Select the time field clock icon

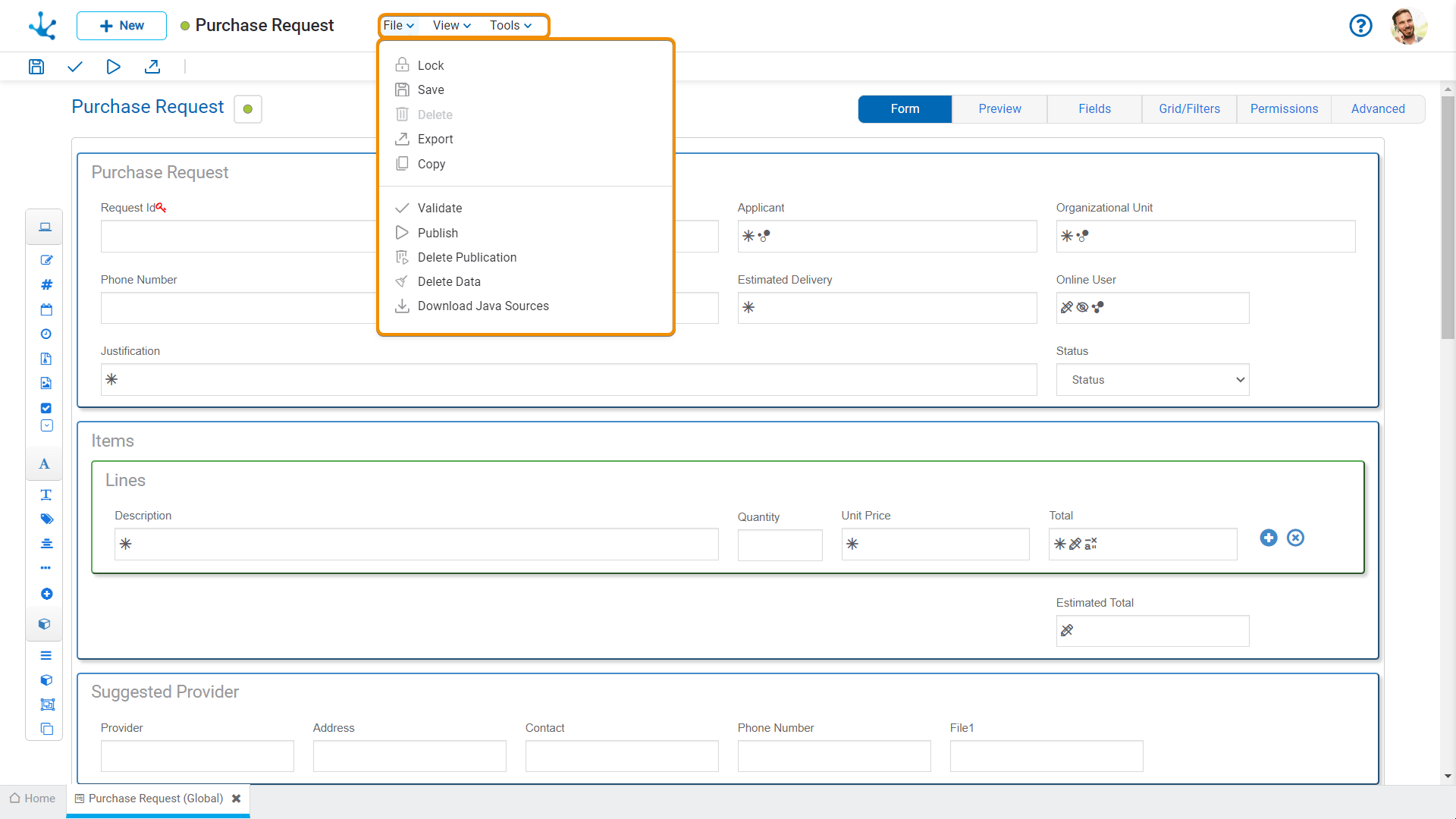46,334
